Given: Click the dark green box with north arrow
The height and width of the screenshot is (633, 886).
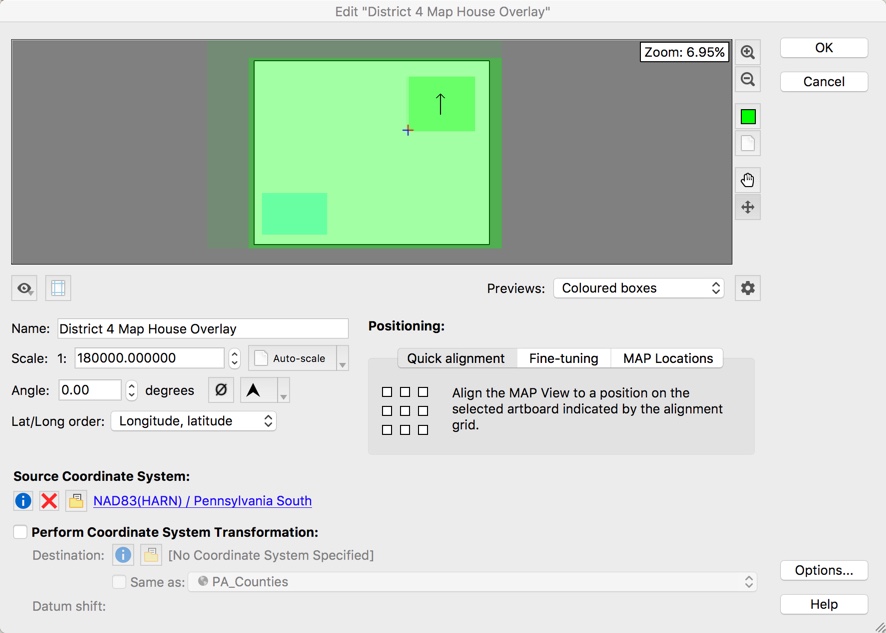Looking at the screenshot, I should pos(442,104).
